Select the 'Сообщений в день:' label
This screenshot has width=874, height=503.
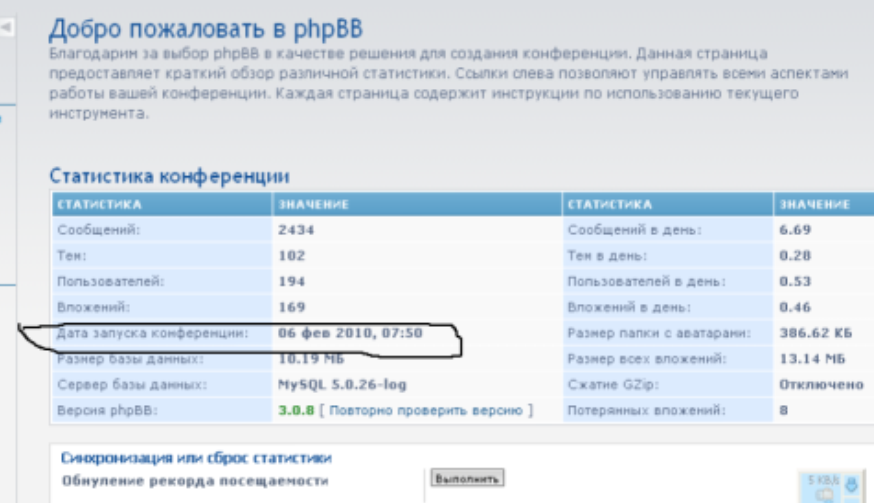pyautogui.click(x=634, y=230)
